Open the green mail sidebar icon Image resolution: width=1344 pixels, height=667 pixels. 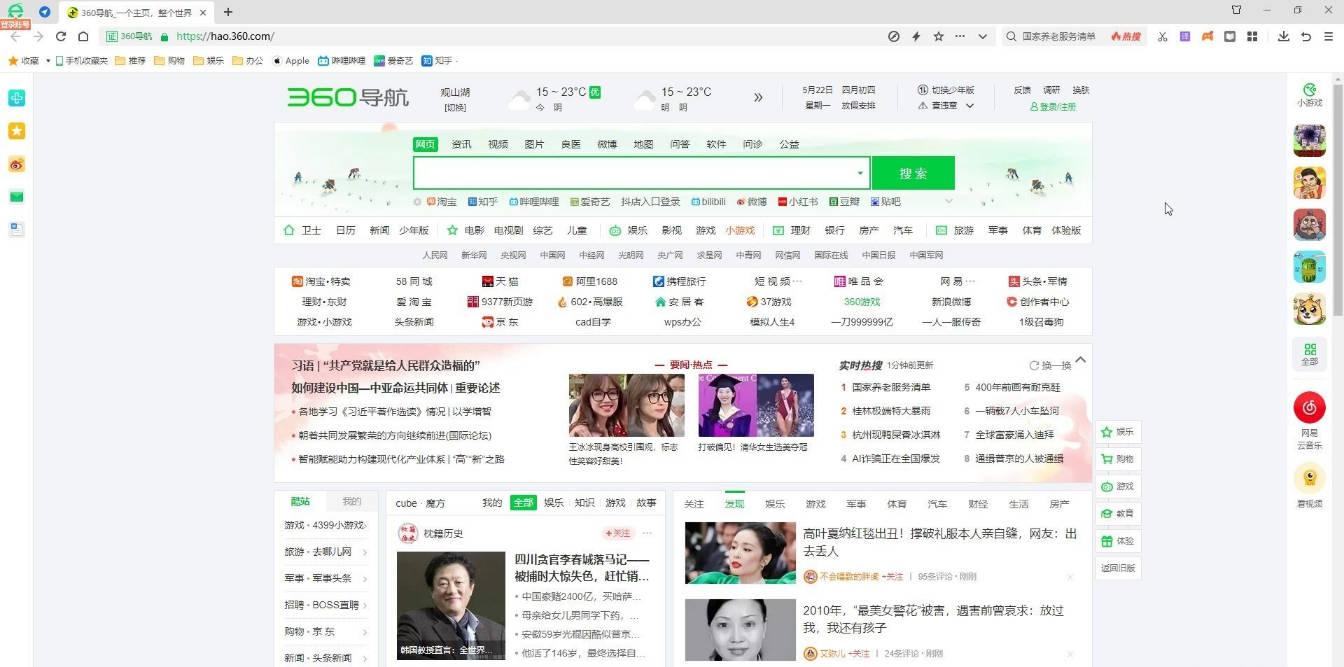(16, 196)
